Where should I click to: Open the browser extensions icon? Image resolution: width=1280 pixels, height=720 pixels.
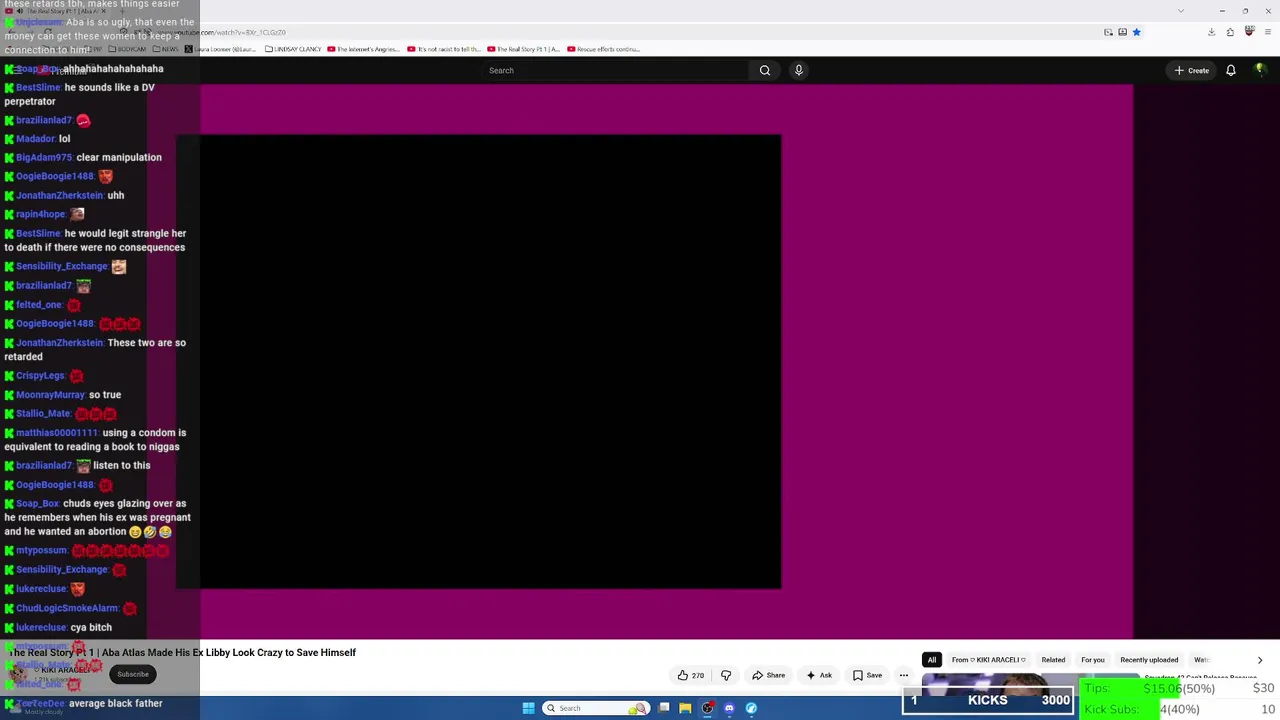coord(1230,32)
